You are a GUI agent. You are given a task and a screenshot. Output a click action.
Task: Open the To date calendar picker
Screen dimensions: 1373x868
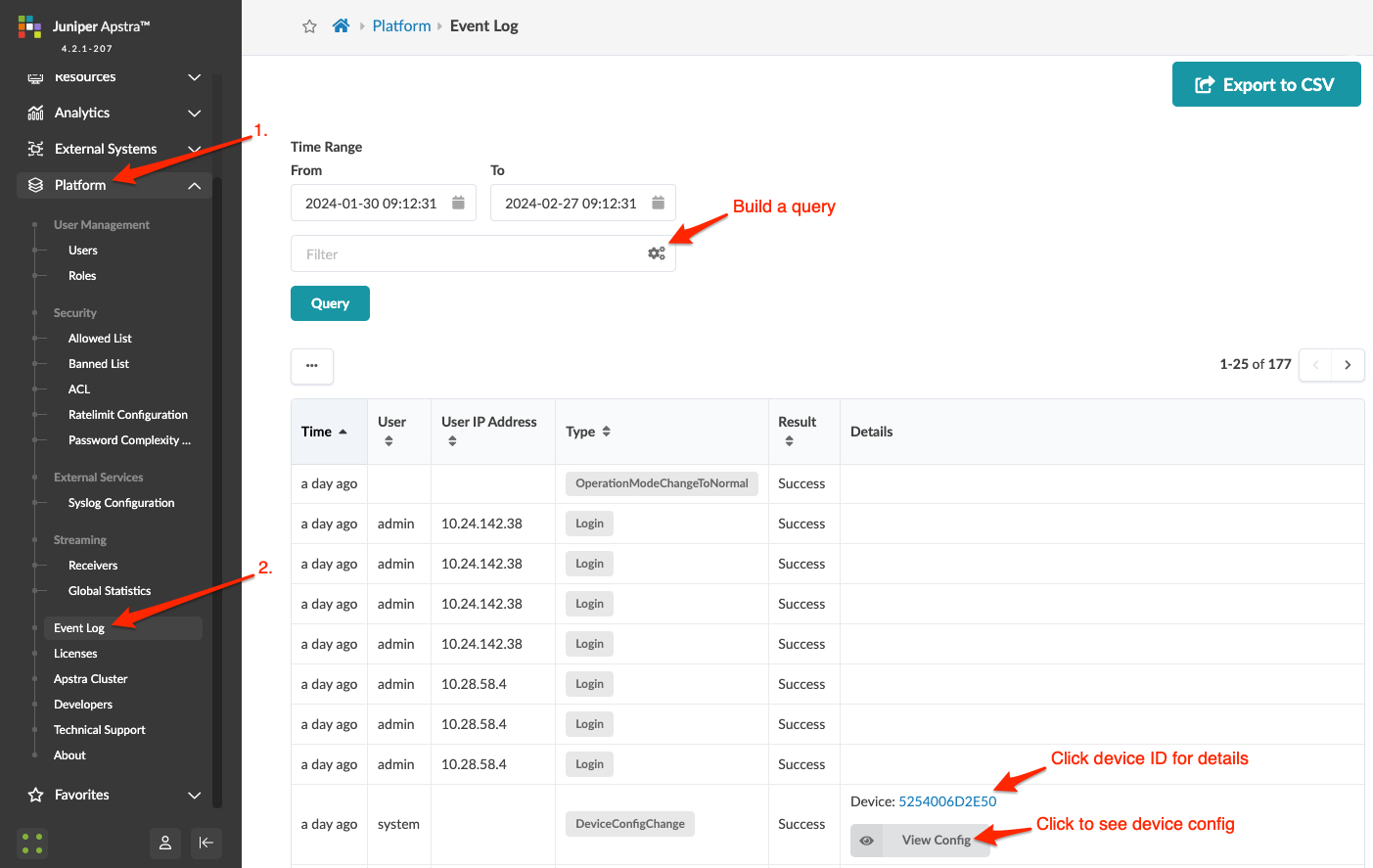[658, 203]
